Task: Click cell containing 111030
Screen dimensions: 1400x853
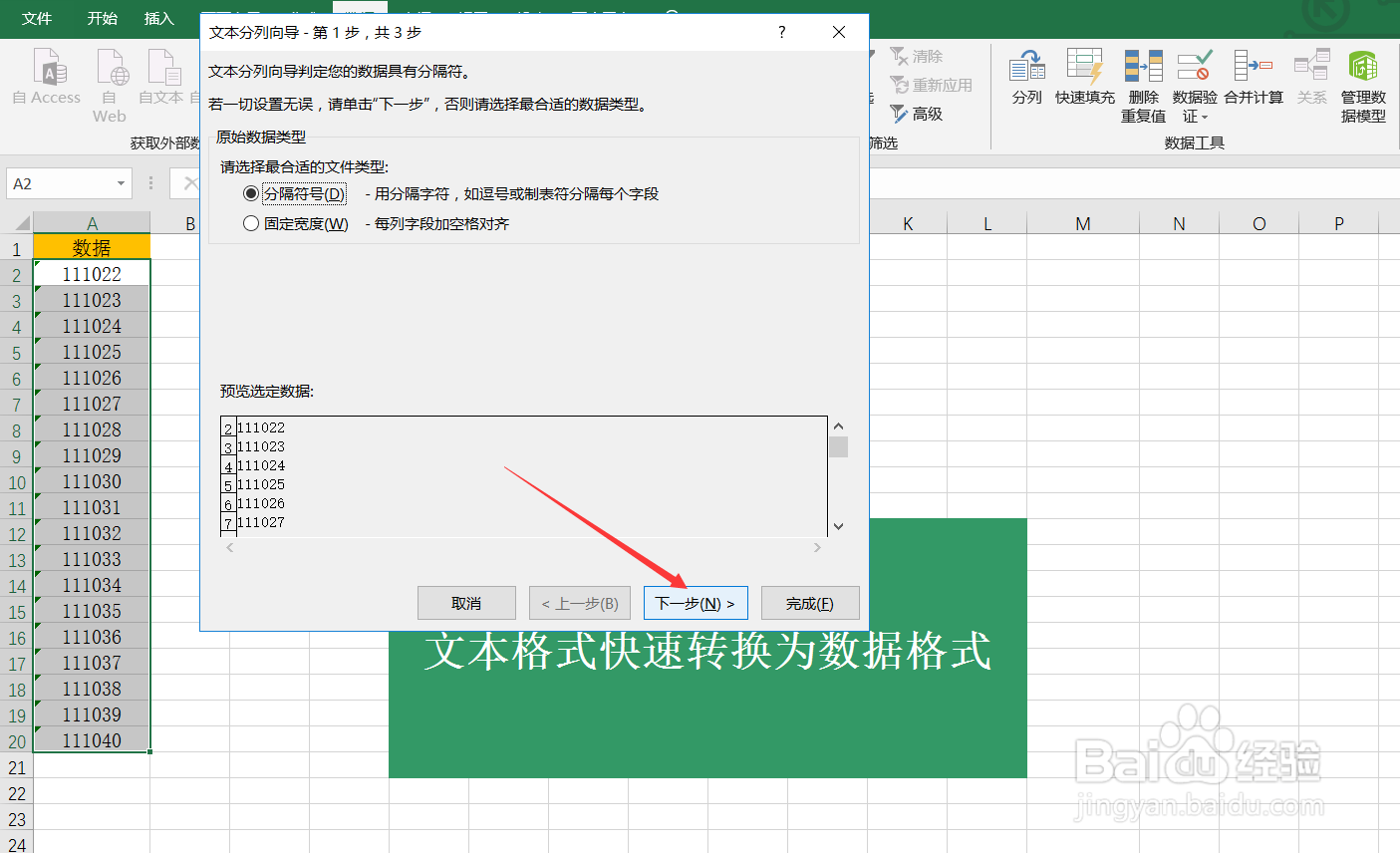Action: pos(92,480)
